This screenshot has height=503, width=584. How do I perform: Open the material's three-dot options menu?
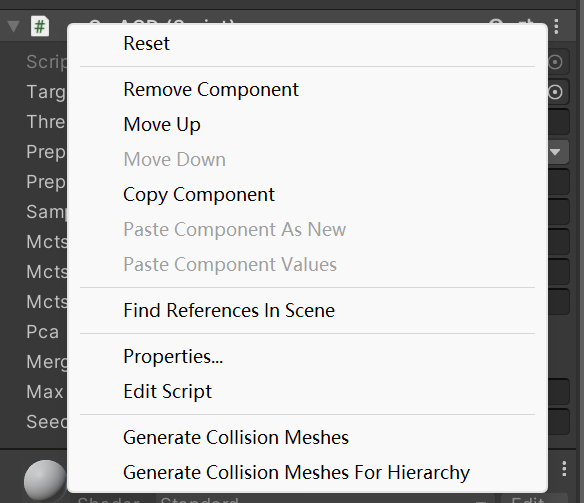[x=564, y=469]
